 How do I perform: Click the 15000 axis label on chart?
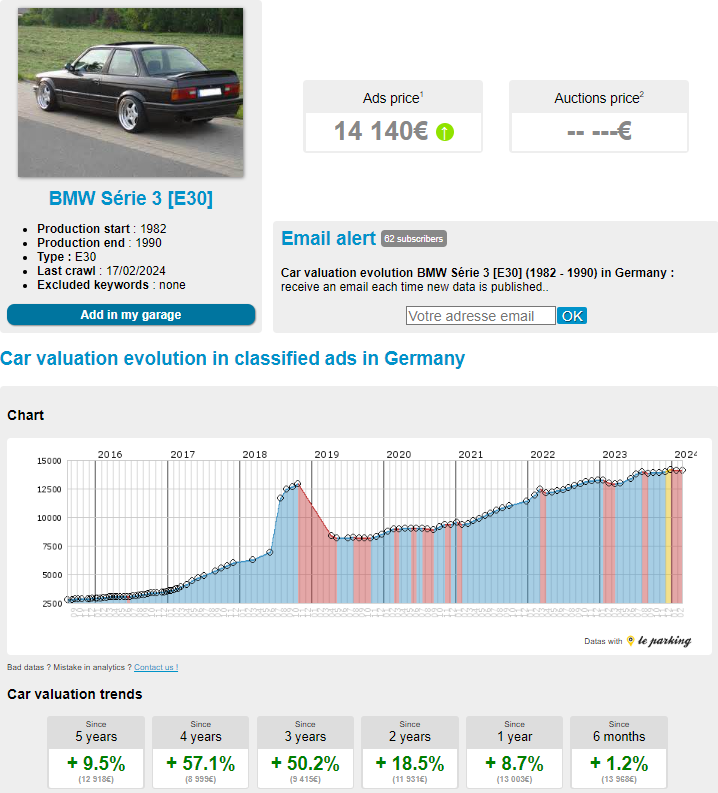tap(49, 461)
